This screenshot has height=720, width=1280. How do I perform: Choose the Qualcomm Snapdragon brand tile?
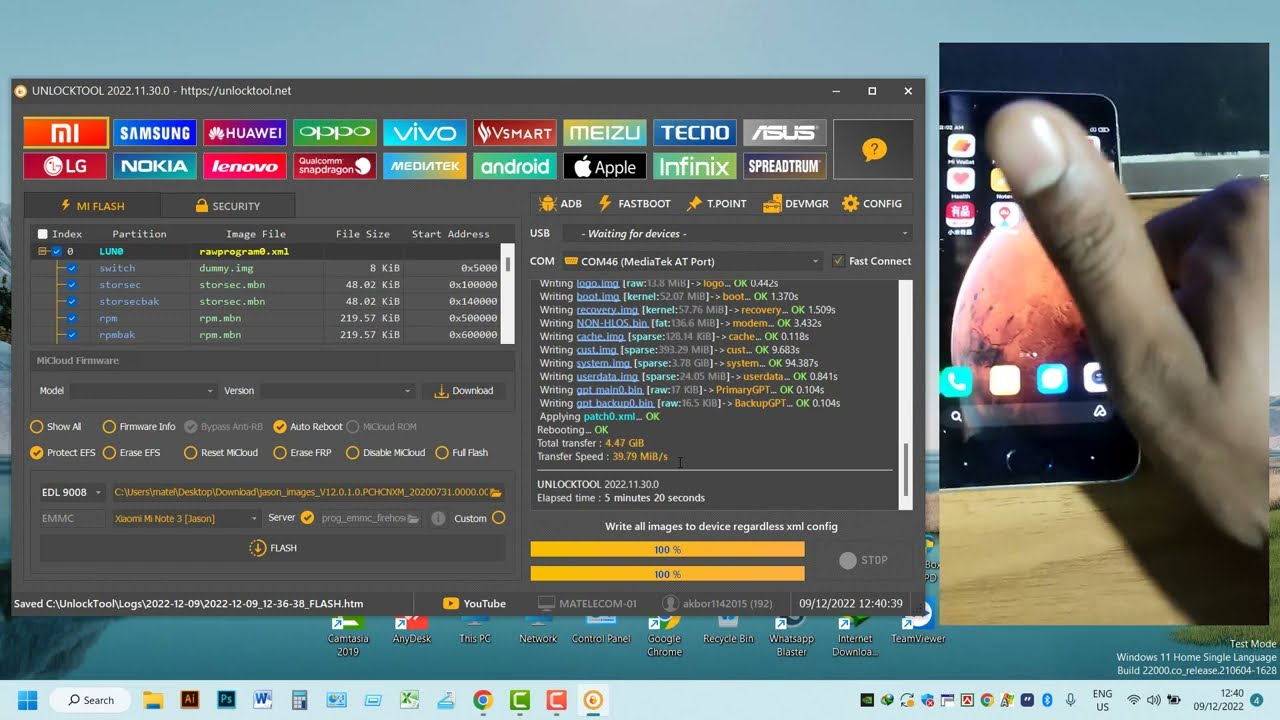[x=335, y=166]
